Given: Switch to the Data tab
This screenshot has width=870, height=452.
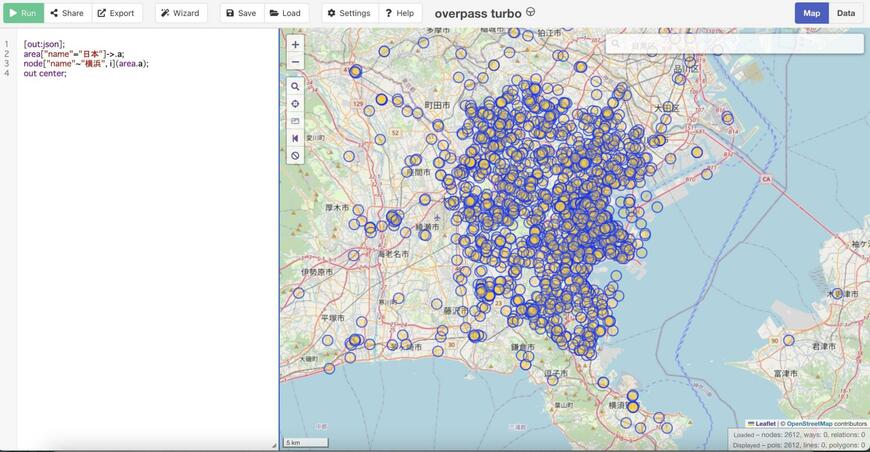Looking at the screenshot, I should click(x=846, y=13).
